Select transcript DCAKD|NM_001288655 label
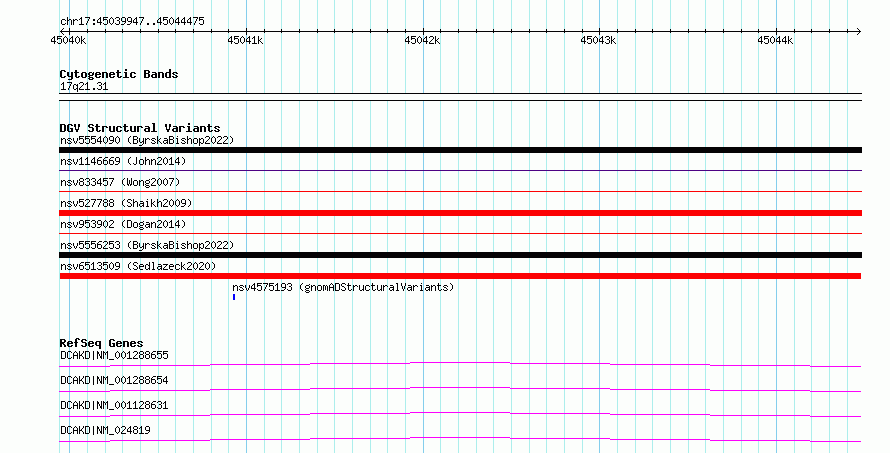The height and width of the screenshot is (453, 890). [x=114, y=355]
